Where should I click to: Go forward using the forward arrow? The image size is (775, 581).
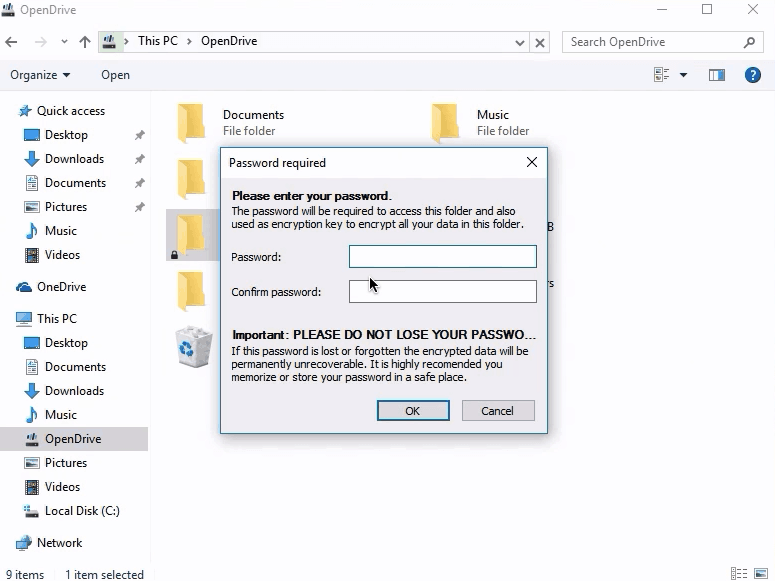click(x=41, y=42)
